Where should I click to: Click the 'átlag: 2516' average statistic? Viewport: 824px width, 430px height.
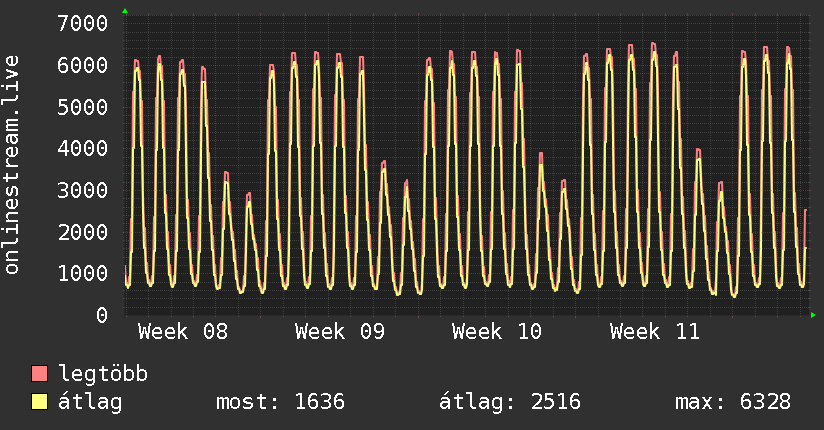(x=510, y=402)
